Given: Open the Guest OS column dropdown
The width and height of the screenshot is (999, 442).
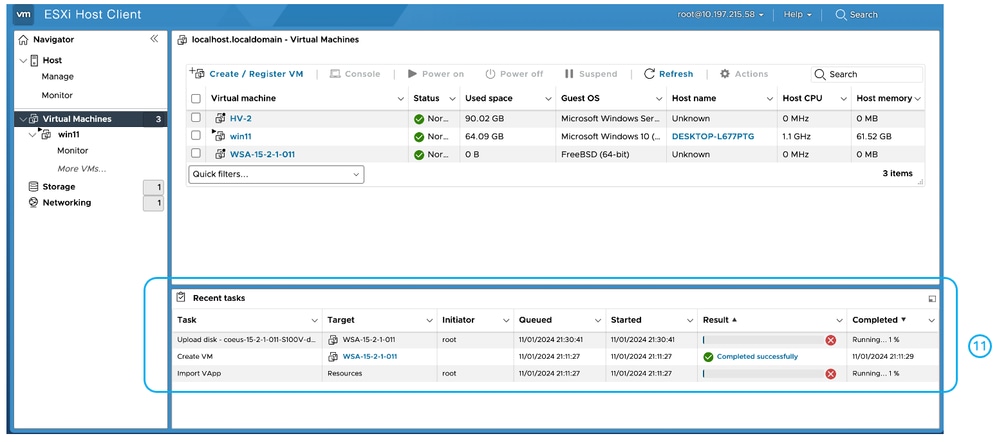Looking at the screenshot, I should 659,99.
